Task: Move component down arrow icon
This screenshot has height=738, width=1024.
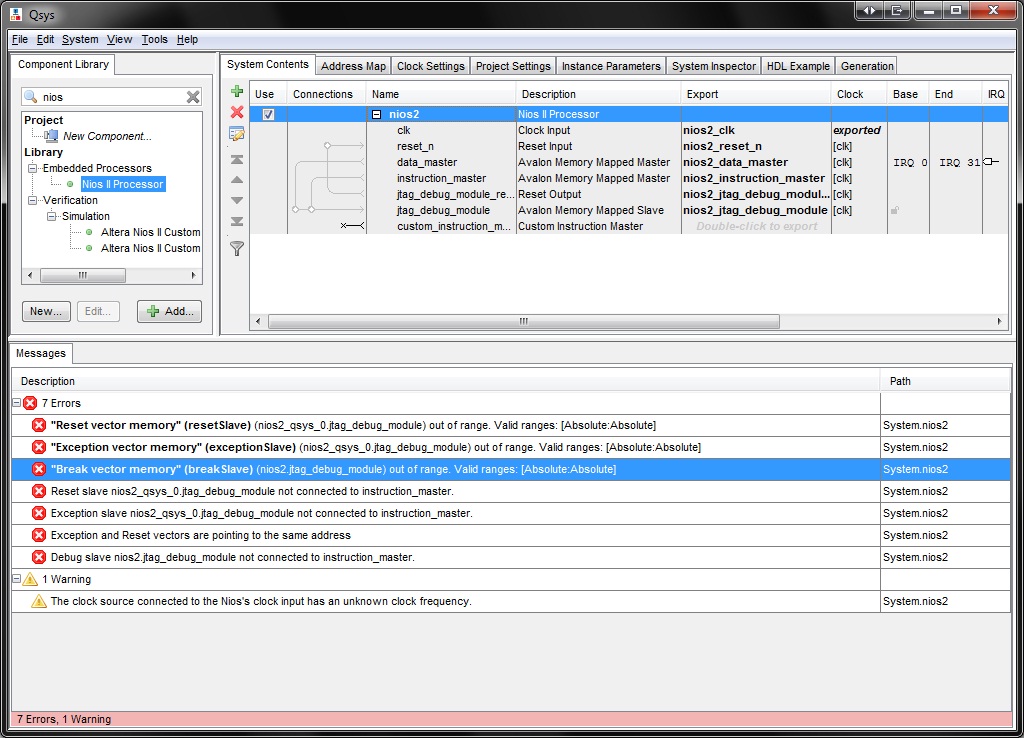Action: 237,201
